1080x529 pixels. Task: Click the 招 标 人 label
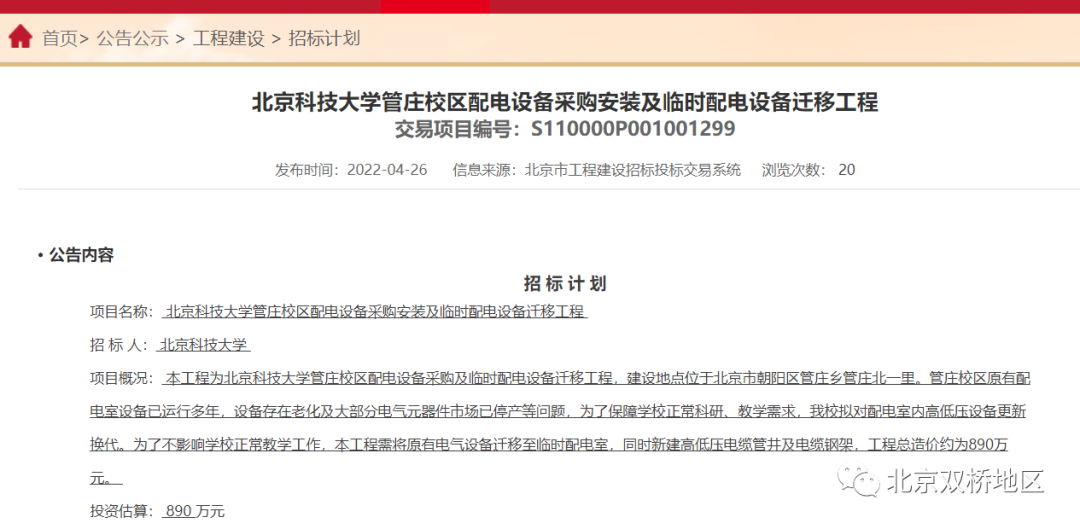[x=118, y=344]
